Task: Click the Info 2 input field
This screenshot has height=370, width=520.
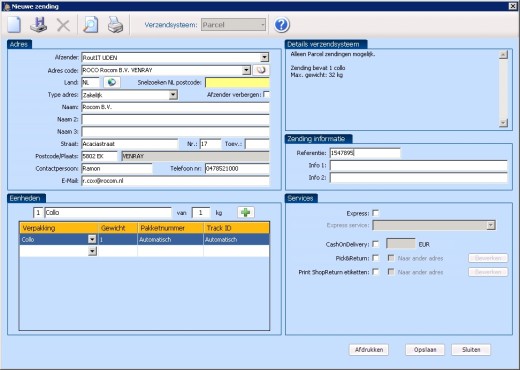Action: 419,178
